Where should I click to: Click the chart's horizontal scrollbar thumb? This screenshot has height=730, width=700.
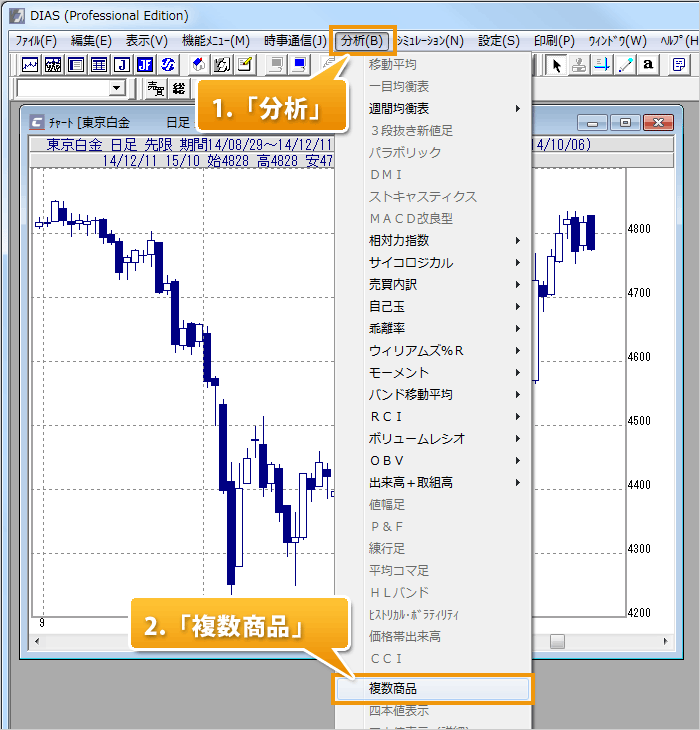(x=557, y=641)
